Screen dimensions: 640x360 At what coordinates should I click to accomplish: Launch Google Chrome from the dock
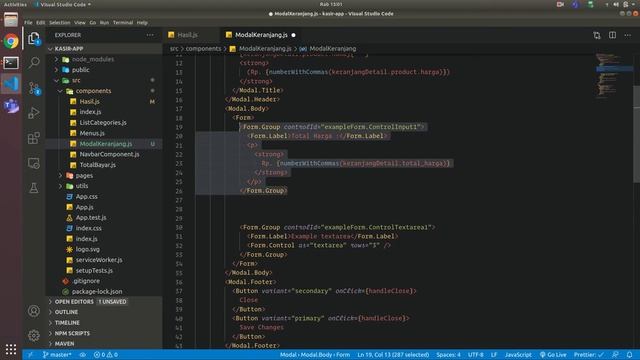pos(11,41)
